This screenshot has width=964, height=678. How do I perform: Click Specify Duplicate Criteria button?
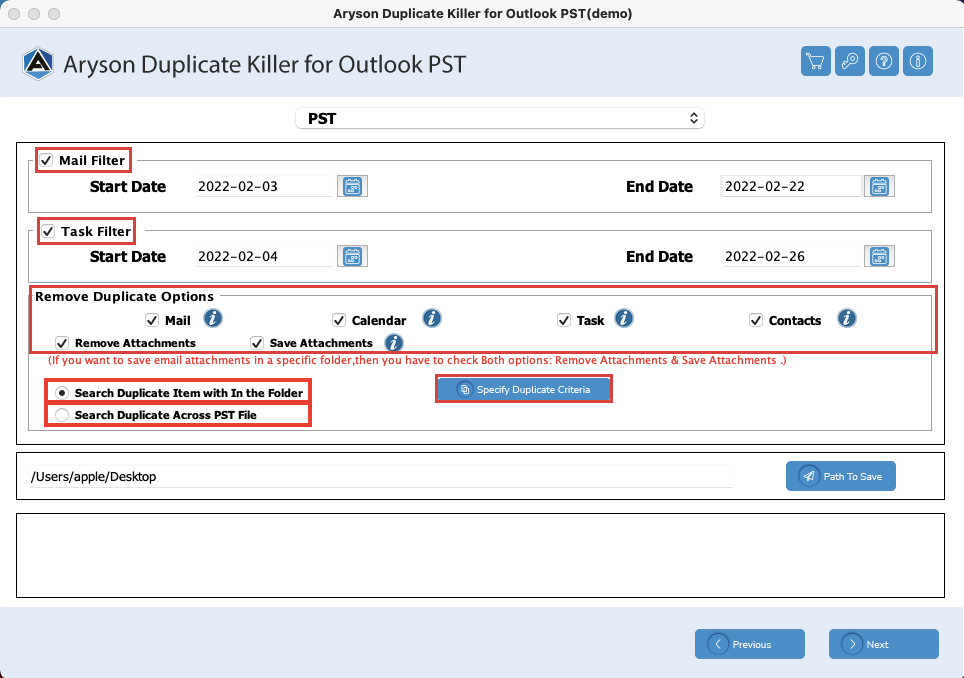point(524,390)
